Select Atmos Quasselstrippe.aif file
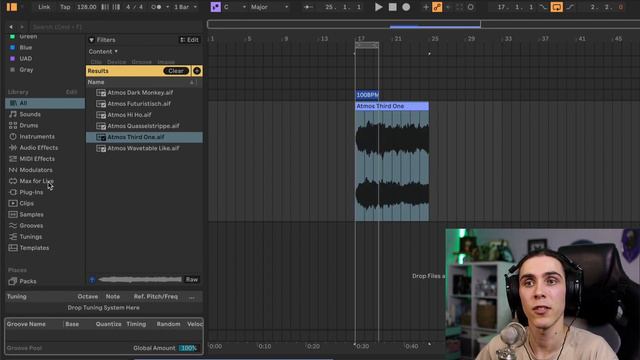Screen dimensions: 640x360 (144, 126)
